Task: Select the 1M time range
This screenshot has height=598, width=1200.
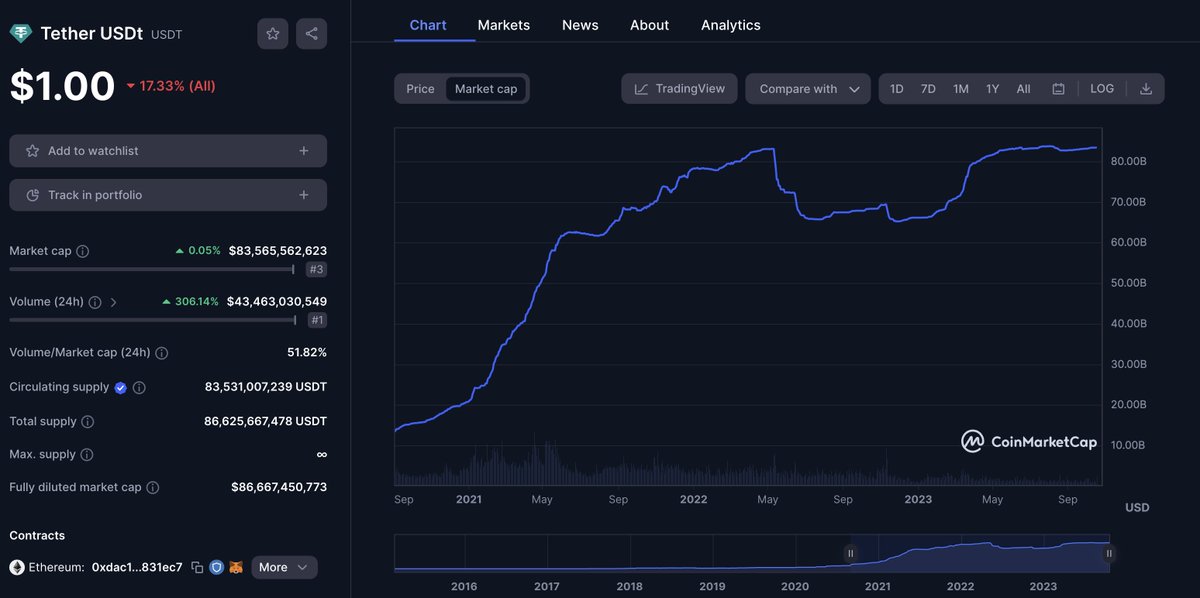Action: [x=961, y=89]
